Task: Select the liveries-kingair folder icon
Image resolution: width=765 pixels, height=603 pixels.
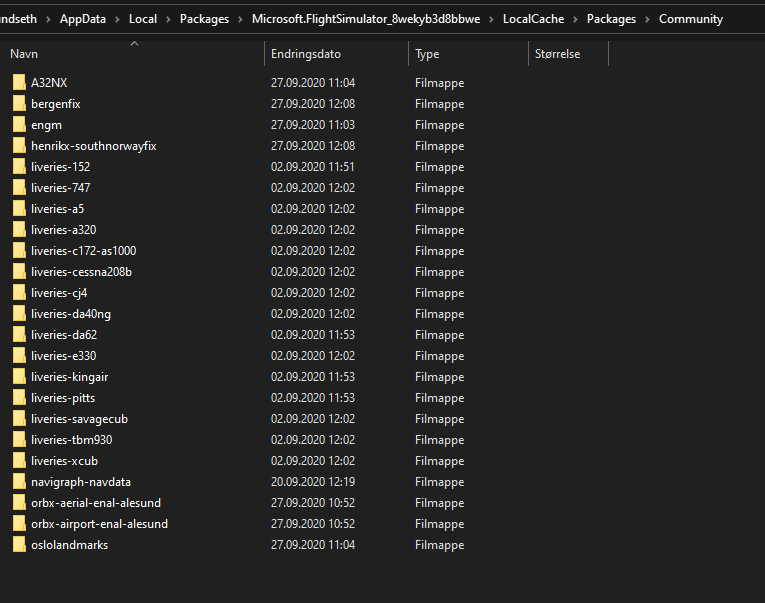Action: (19, 376)
